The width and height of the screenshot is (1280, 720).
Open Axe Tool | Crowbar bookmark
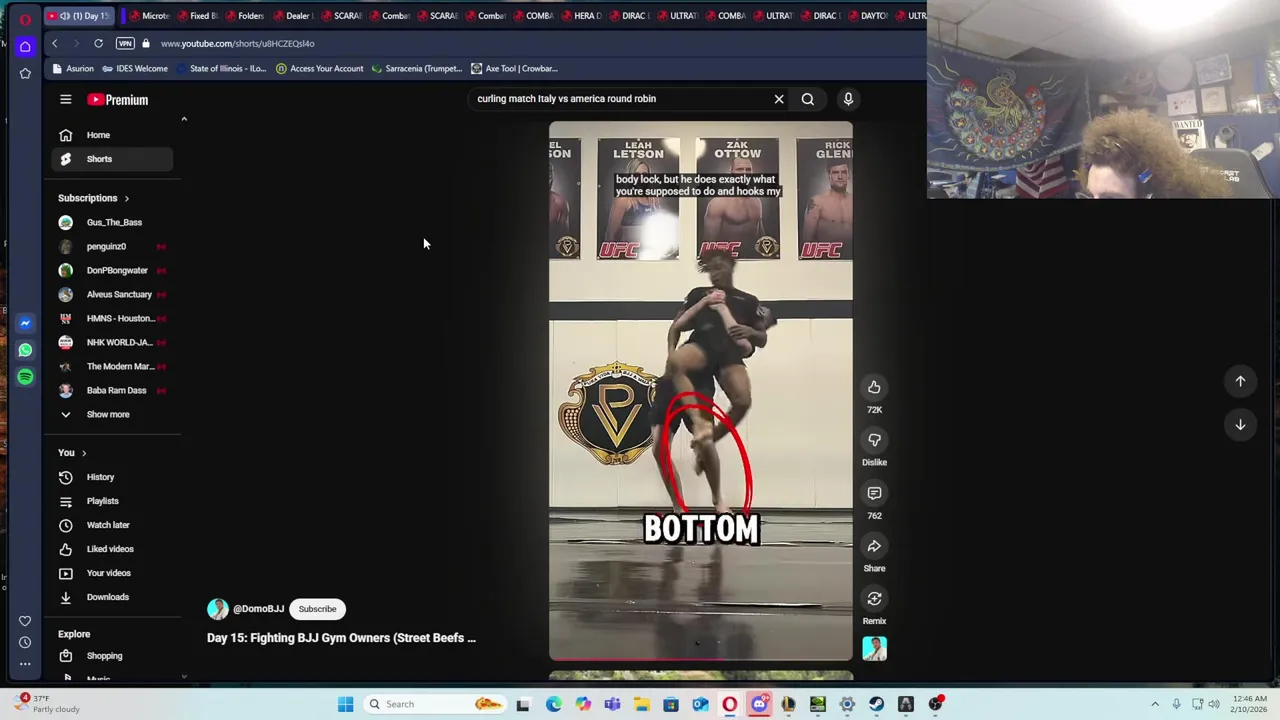click(x=514, y=69)
